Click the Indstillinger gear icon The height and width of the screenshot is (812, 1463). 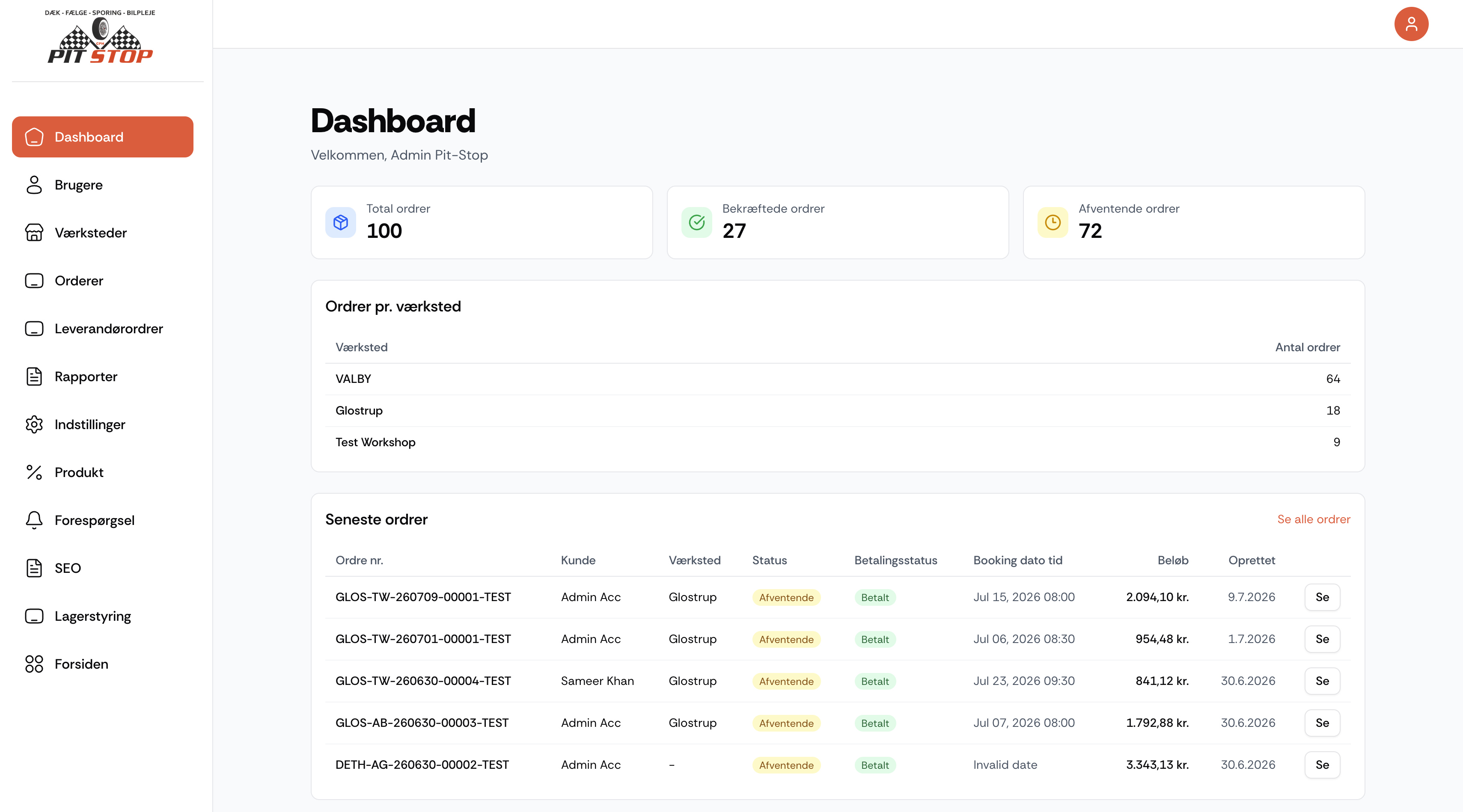pyautogui.click(x=34, y=424)
